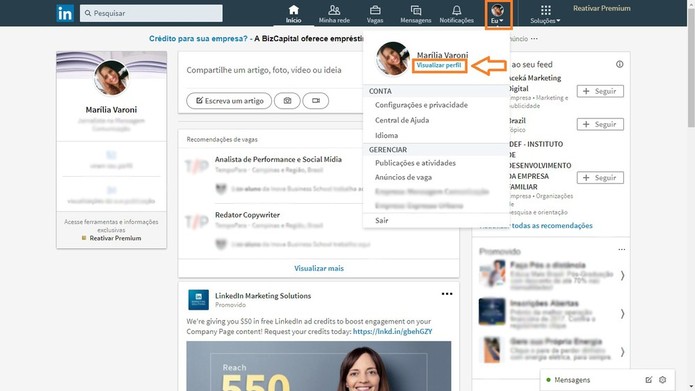Follow Maceká Marketing Digital with Seguir

point(600,91)
